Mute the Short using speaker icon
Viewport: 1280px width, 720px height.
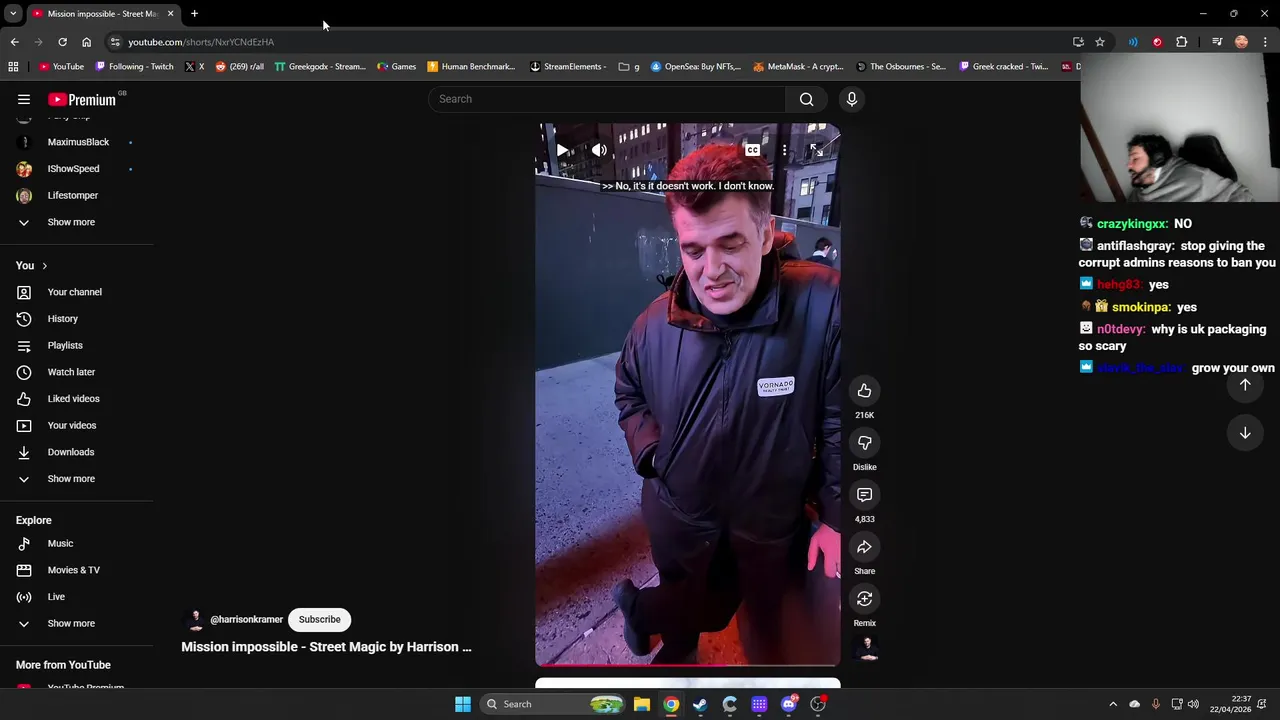click(x=599, y=150)
